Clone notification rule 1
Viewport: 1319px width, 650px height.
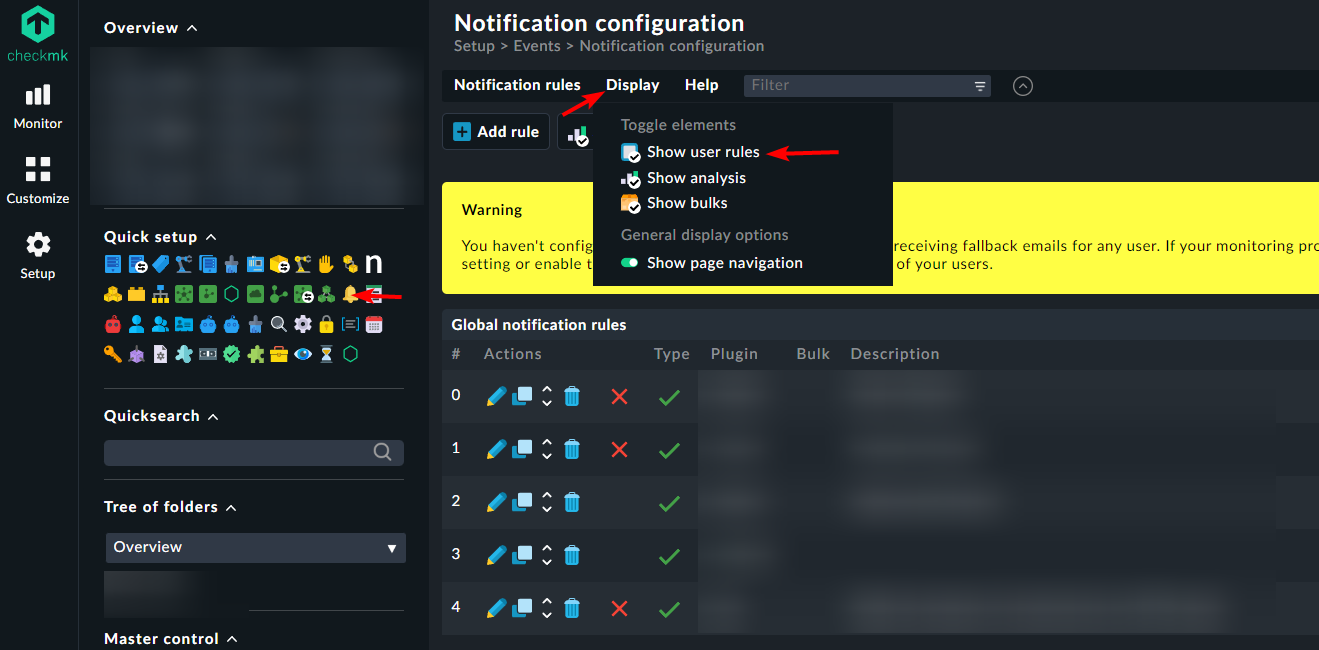pyautogui.click(x=522, y=449)
